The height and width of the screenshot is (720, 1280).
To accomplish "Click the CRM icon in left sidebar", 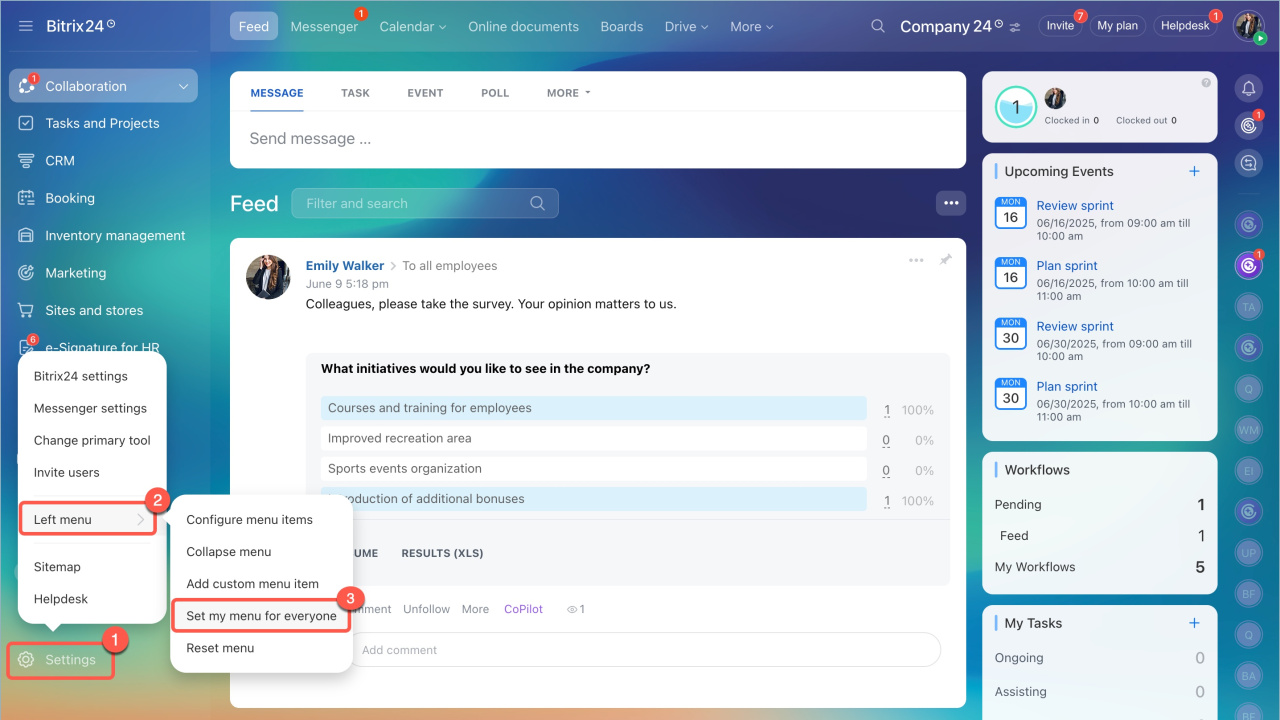I will 27,161.
